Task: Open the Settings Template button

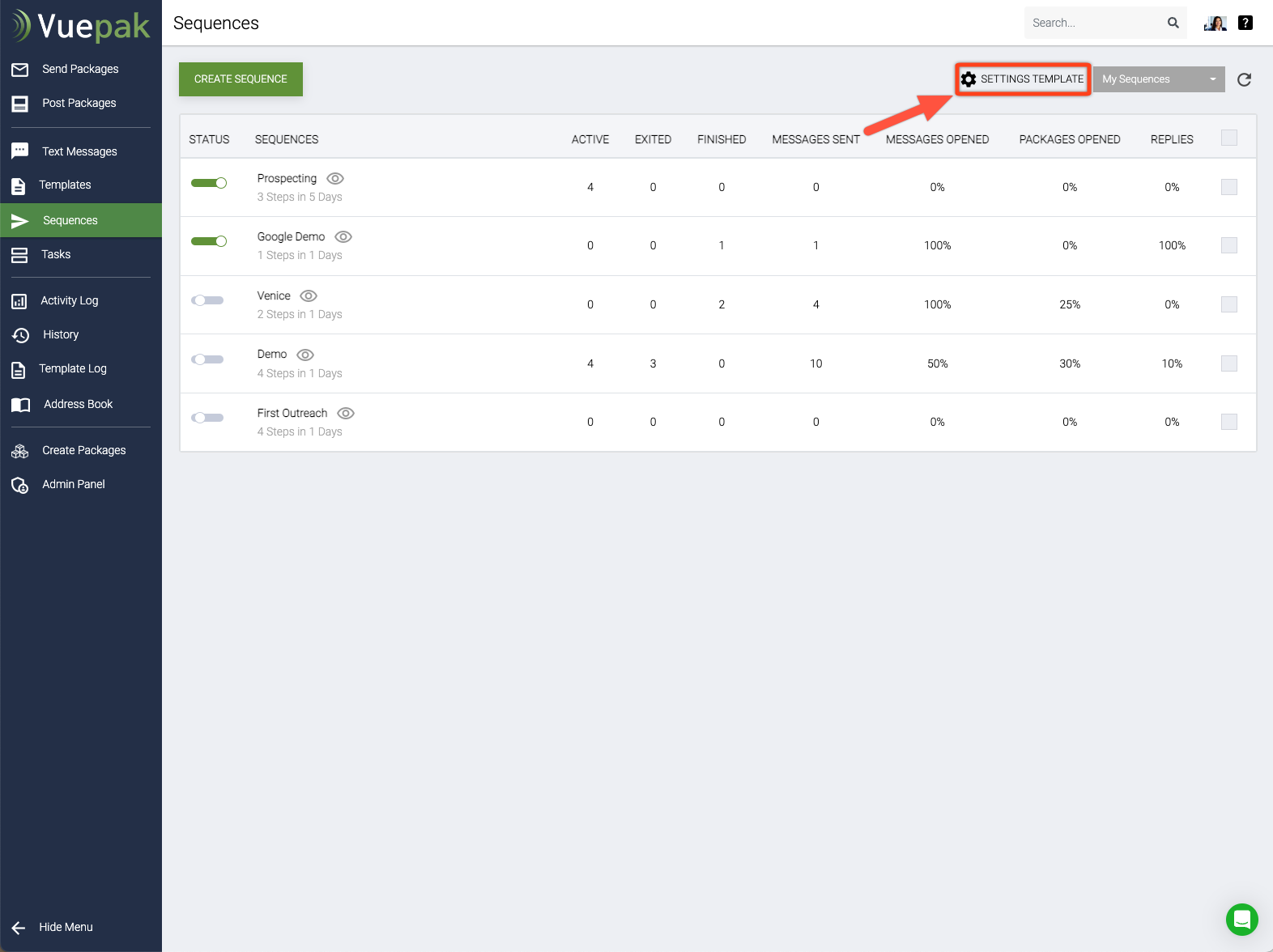Action: pos(1023,79)
